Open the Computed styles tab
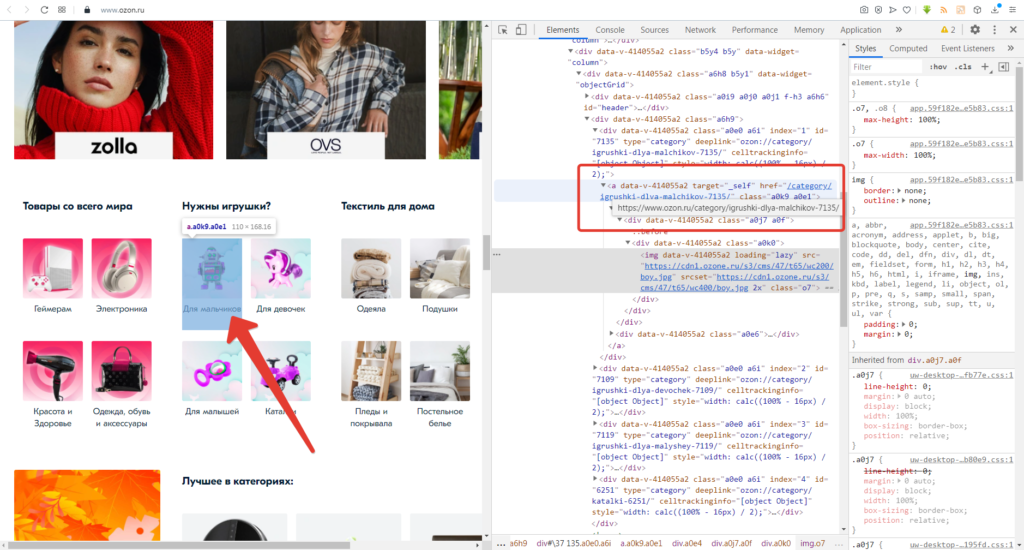 click(x=908, y=48)
